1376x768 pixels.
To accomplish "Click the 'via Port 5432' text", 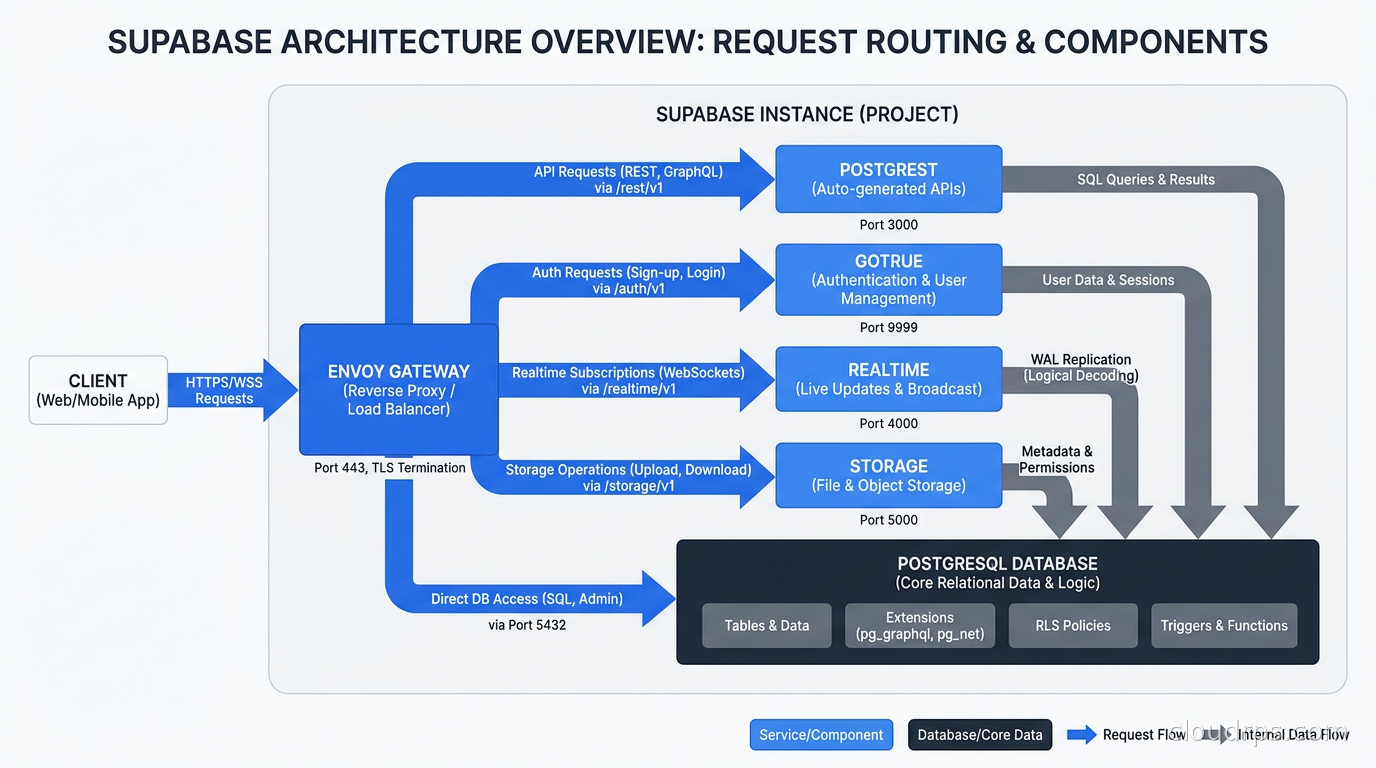I will click(x=527, y=625).
